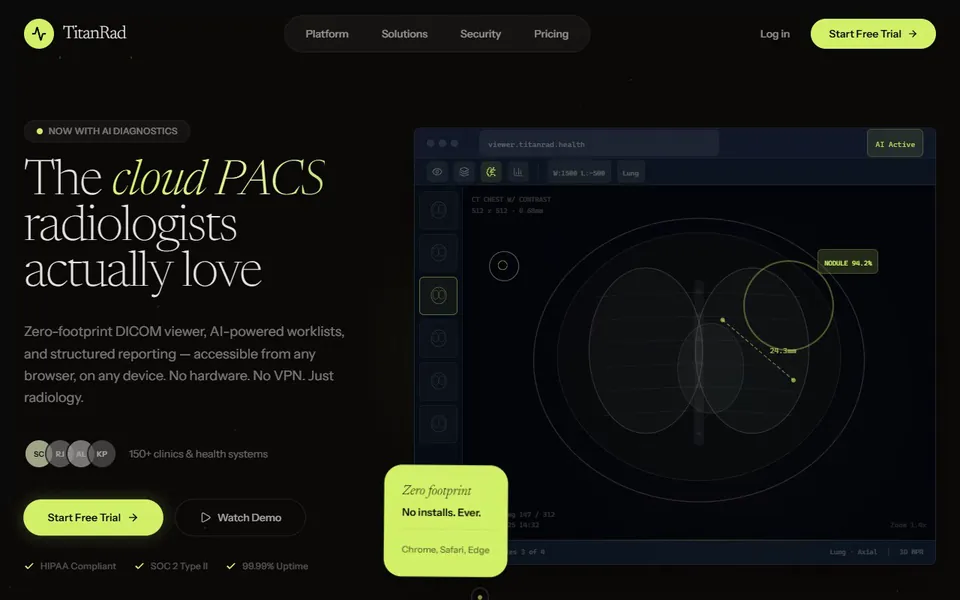The height and width of the screenshot is (600, 960).
Task: Click the Zero footprint card
Action: coord(446,520)
